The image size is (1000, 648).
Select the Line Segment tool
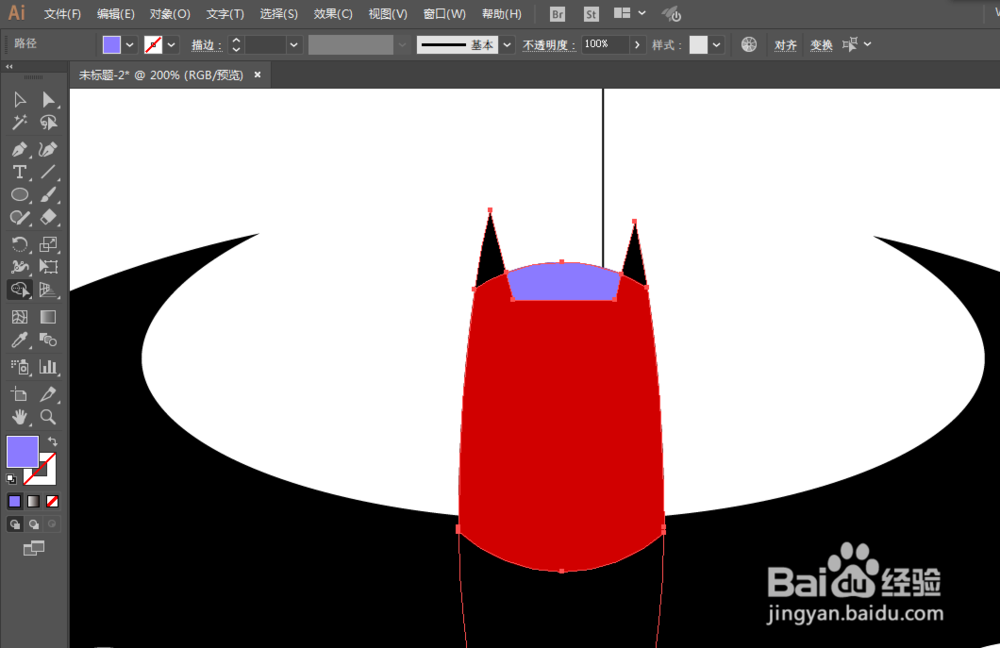(x=48, y=172)
